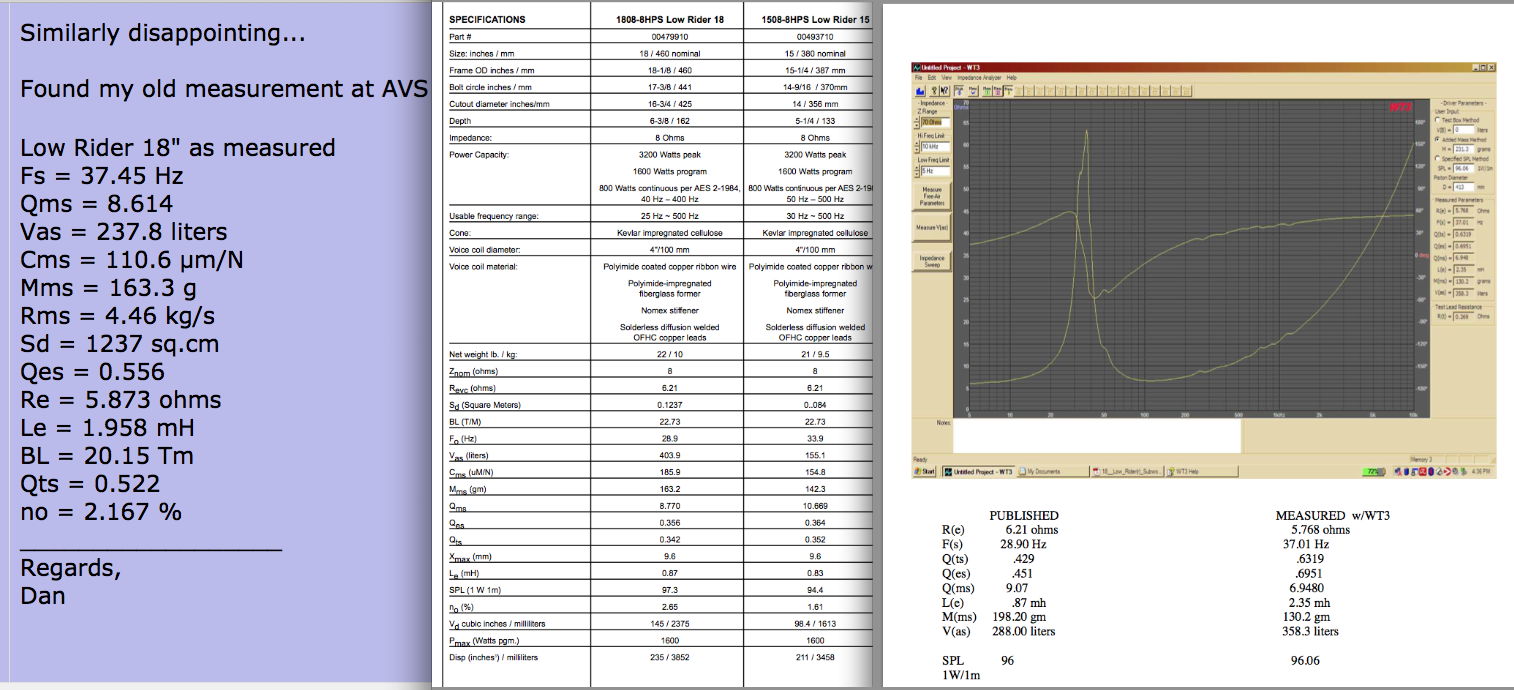Click the measured R(e) 5.768 value box

1463,211
